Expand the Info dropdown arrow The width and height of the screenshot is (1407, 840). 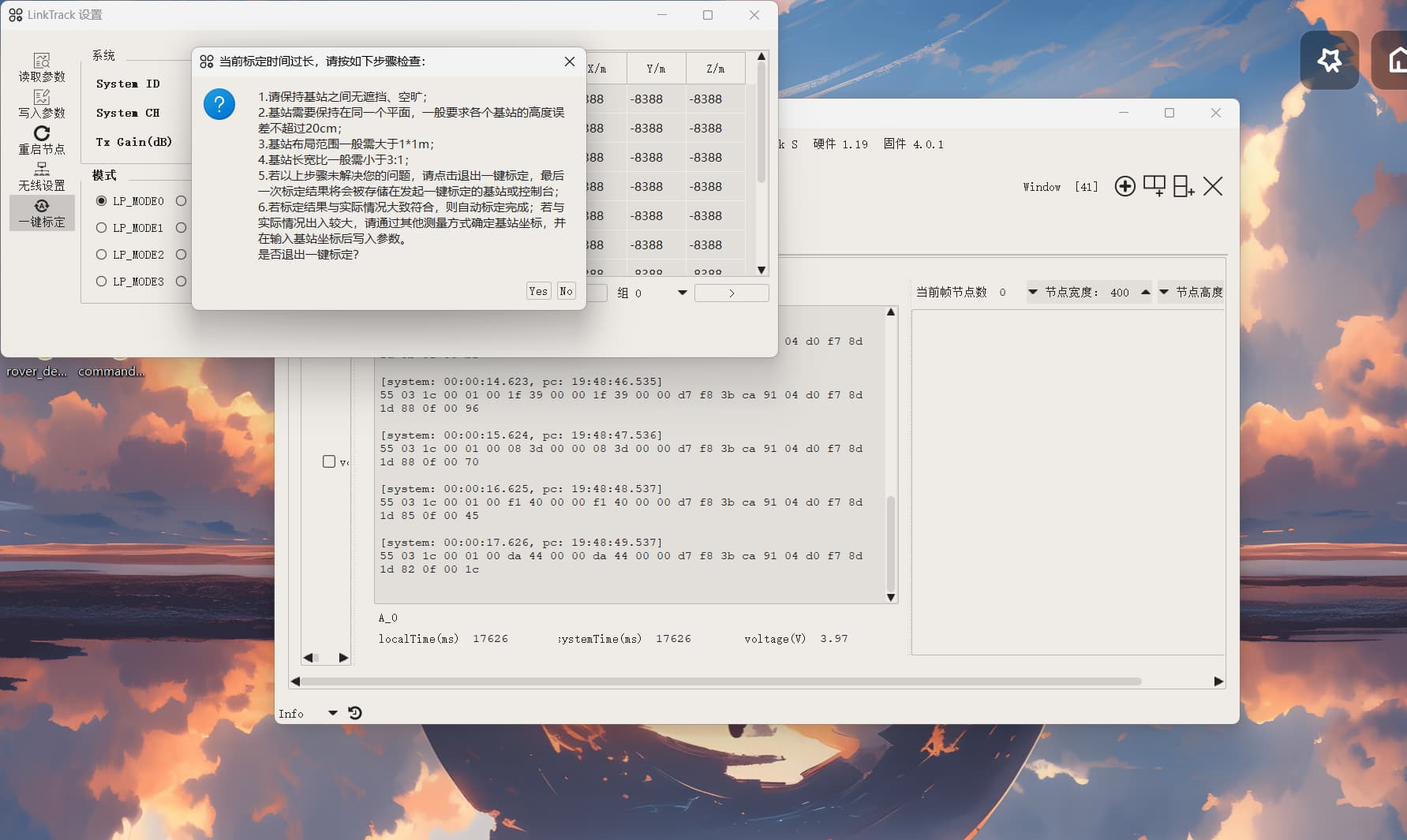coord(332,713)
